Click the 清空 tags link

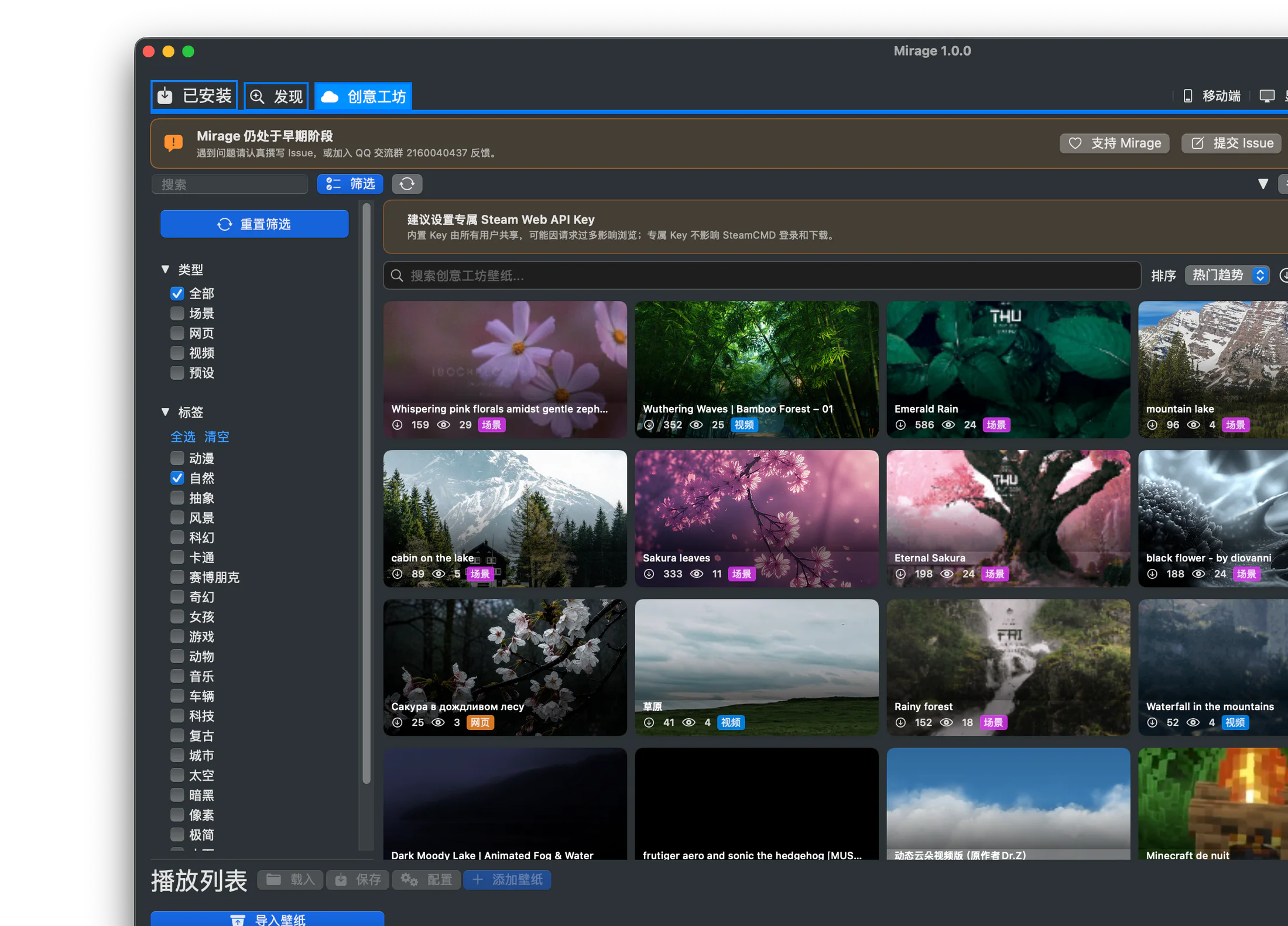[217, 437]
